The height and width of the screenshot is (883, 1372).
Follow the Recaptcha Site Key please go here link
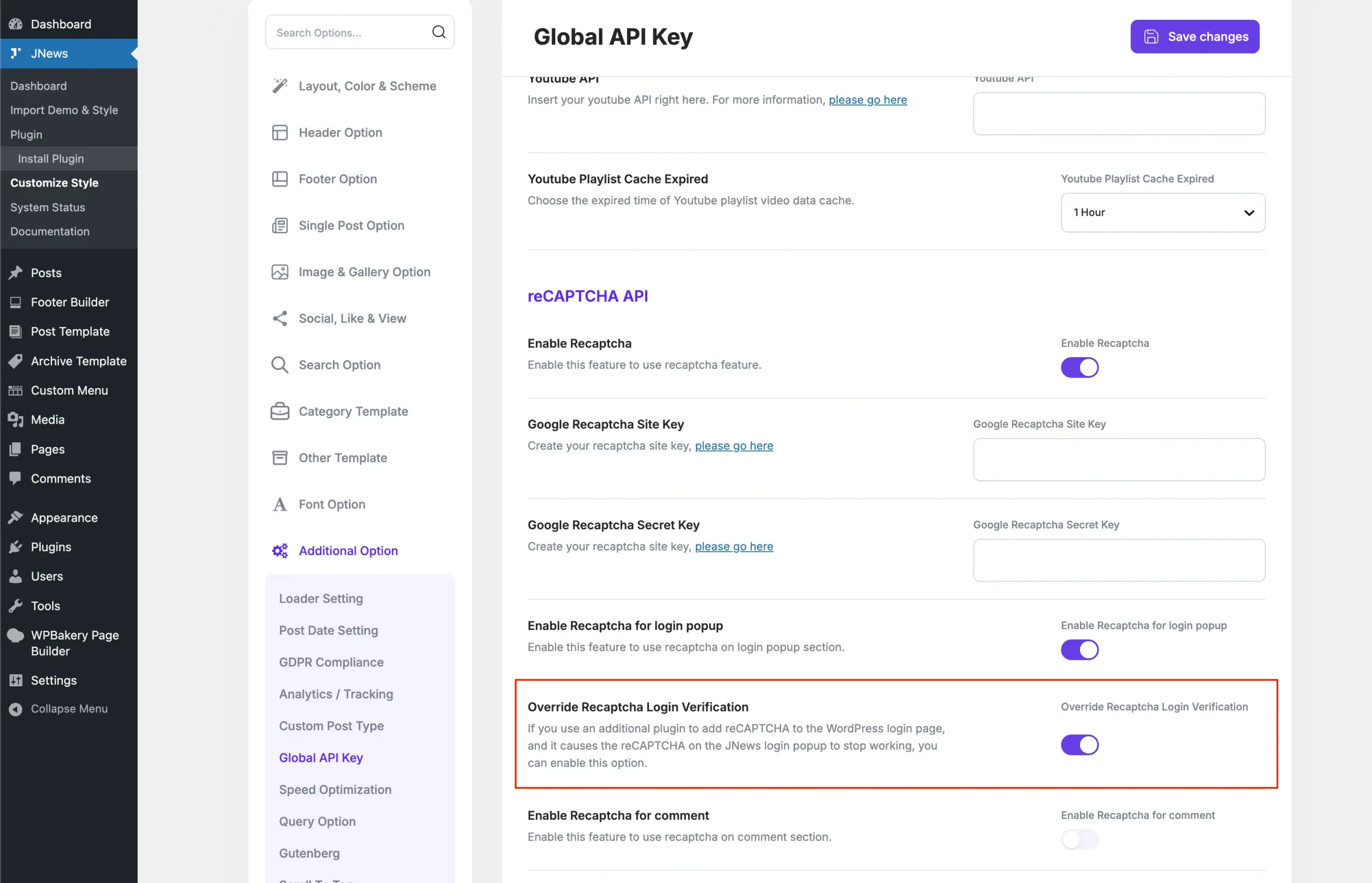click(734, 446)
